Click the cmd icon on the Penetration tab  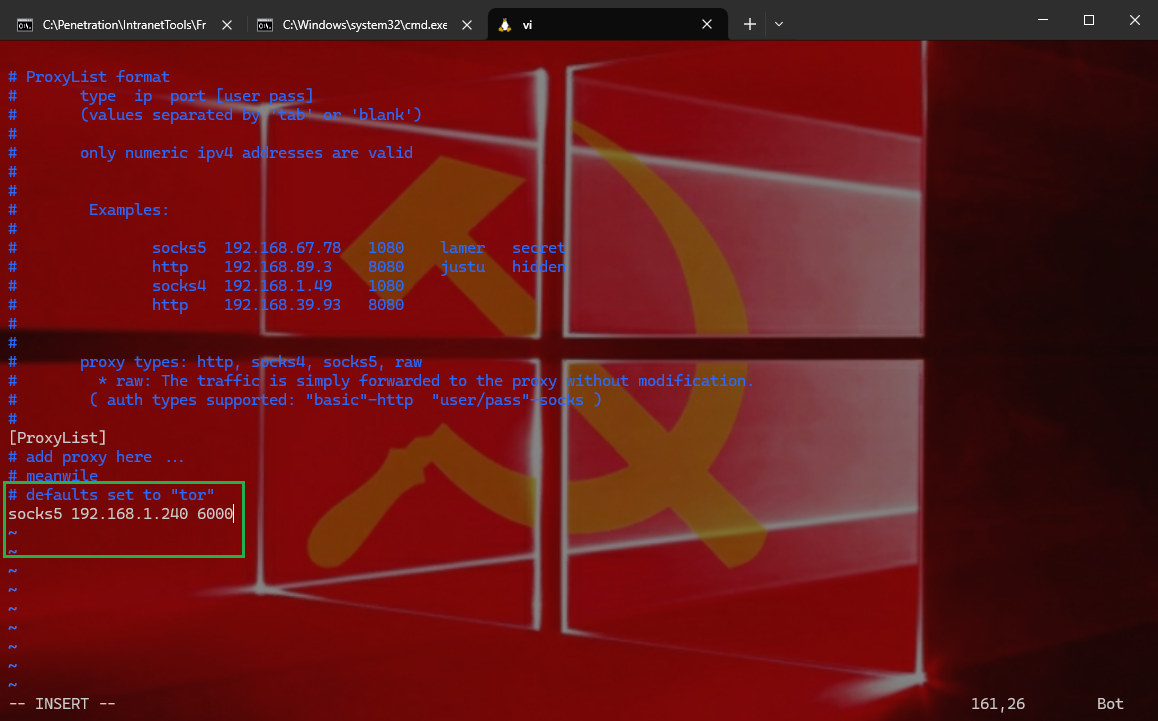[x=24, y=25]
